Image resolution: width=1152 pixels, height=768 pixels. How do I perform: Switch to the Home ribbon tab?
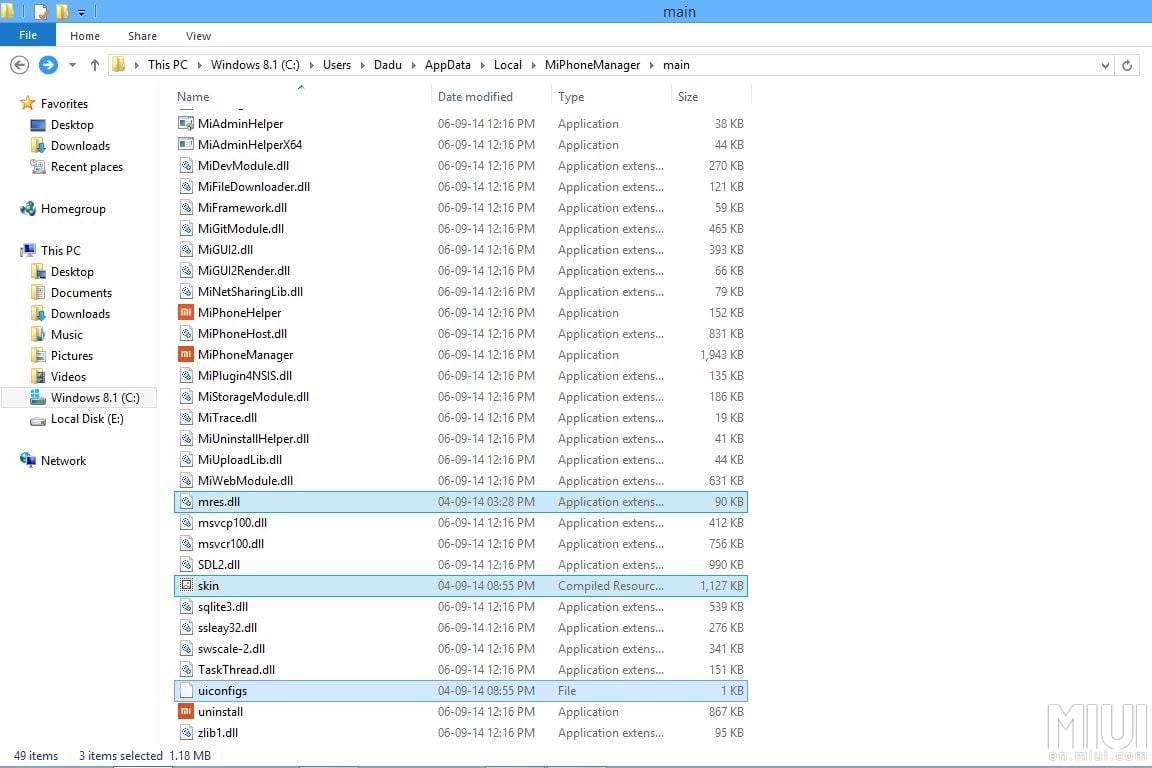click(x=84, y=35)
